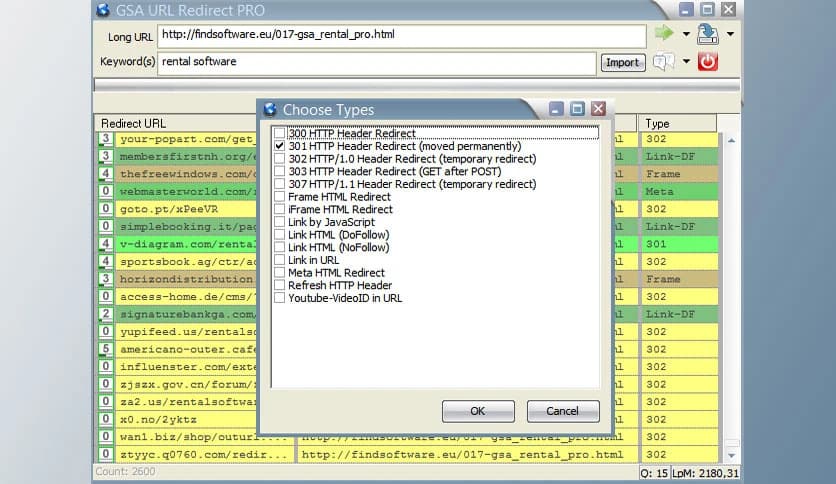Select row your-popart.com/get
The width and height of the screenshot is (836, 484).
point(186,139)
